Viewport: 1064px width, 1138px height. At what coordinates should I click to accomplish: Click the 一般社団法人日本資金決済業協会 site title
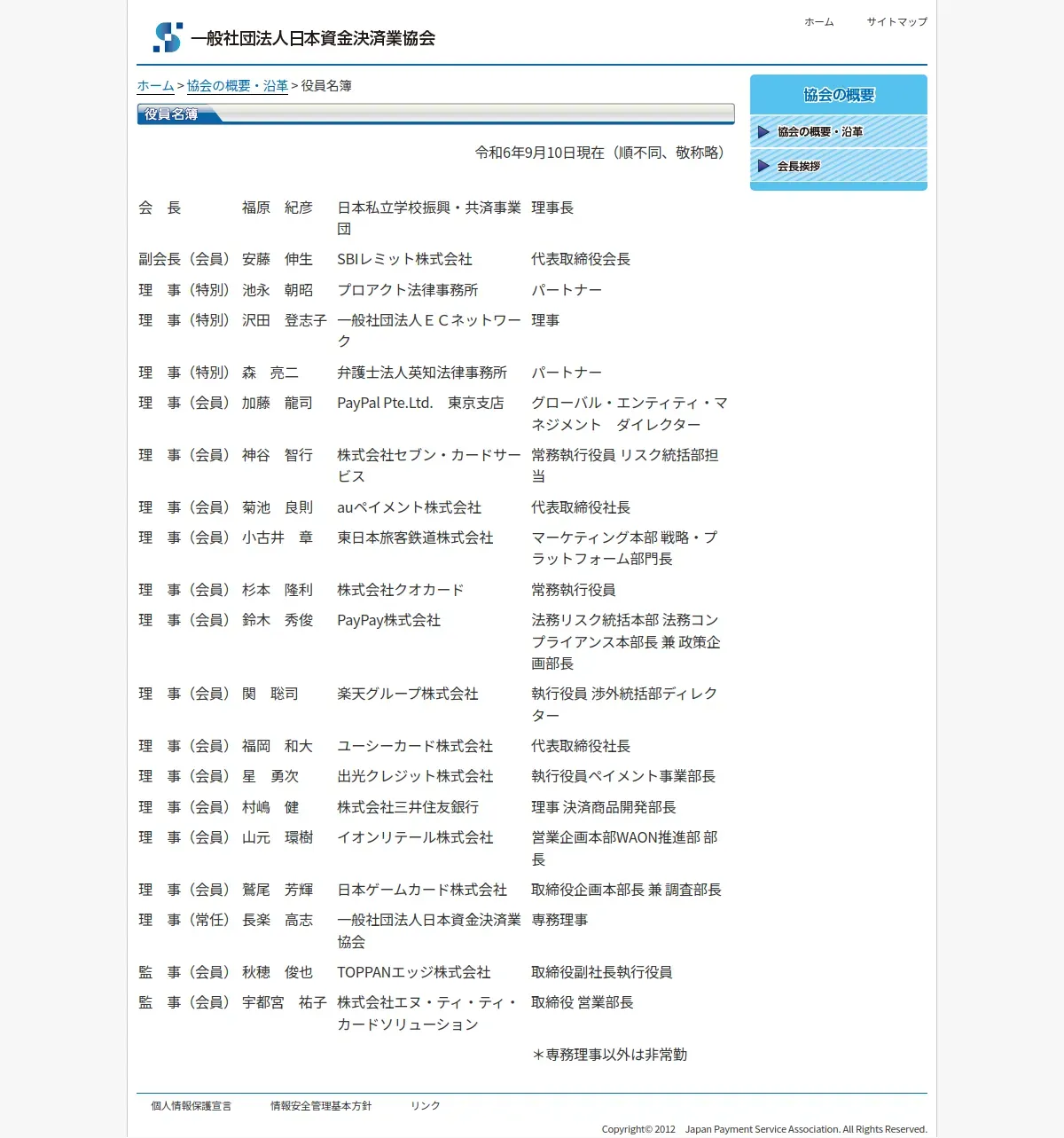[x=313, y=38]
